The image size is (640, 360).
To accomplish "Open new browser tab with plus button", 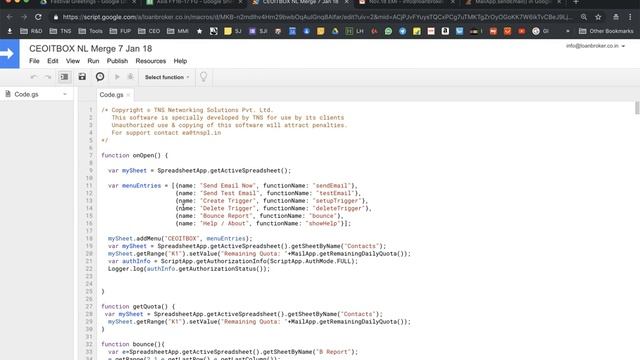I will pos(576,2).
